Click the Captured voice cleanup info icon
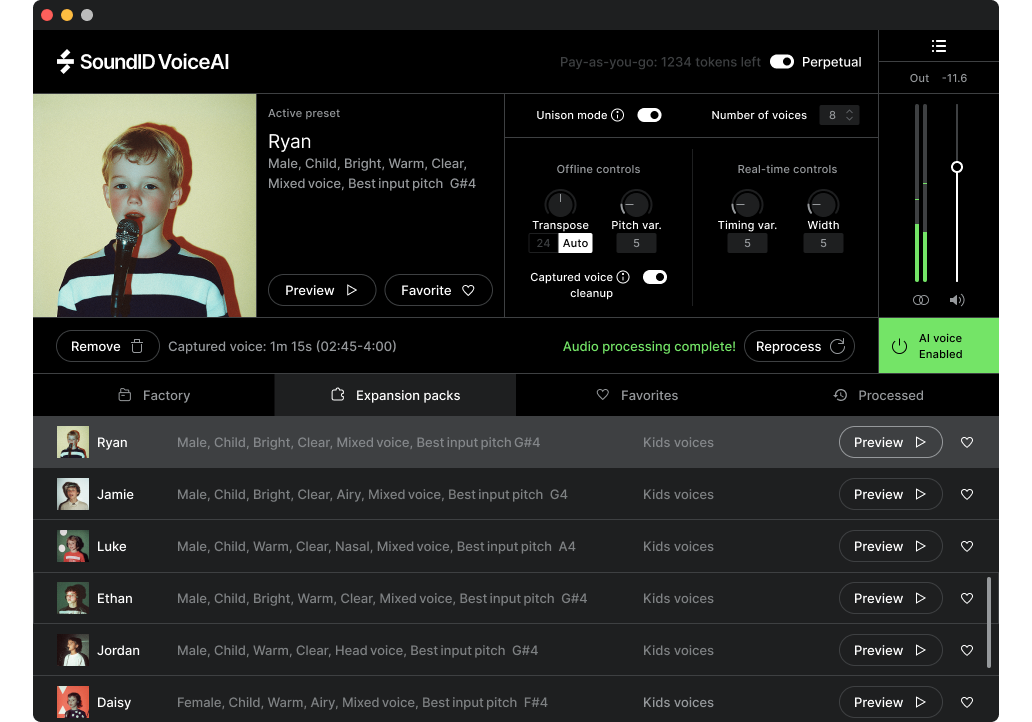This screenshot has height=722, width=1032. [x=623, y=277]
